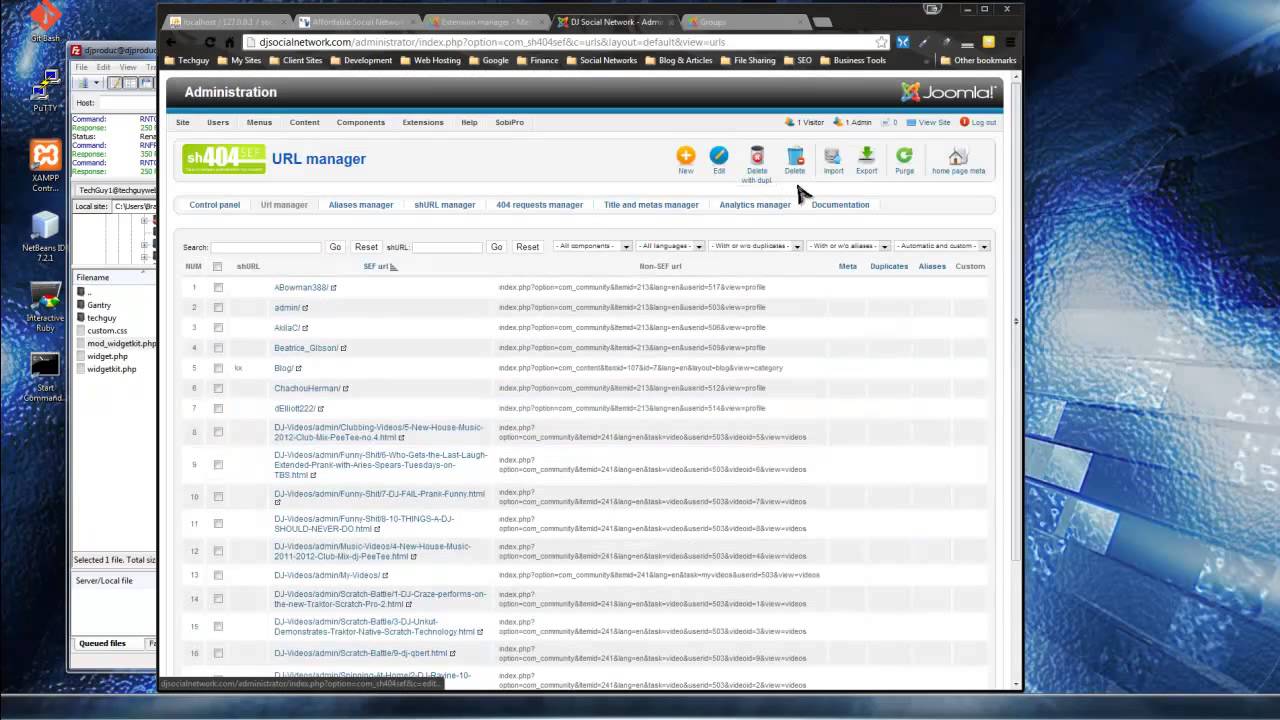Viewport: 1280px width, 720px height.
Task: Open With or w/o aliases dropdown
Action: 849,246
